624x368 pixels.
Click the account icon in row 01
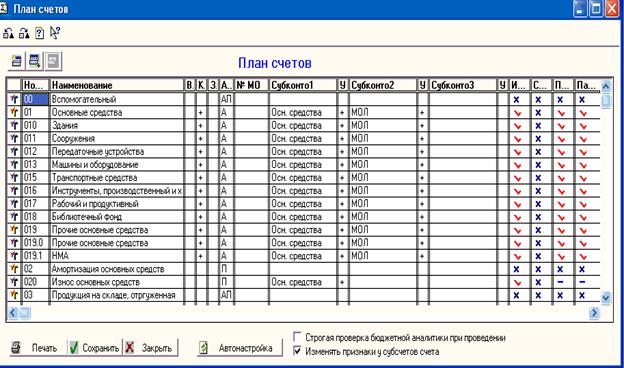[x=14, y=113]
